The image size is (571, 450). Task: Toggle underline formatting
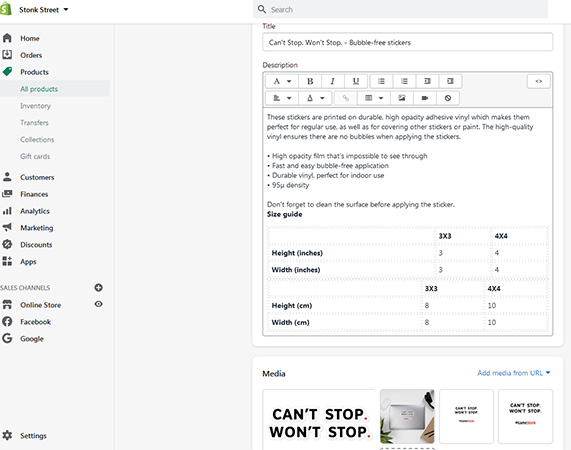tap(356, 81)
